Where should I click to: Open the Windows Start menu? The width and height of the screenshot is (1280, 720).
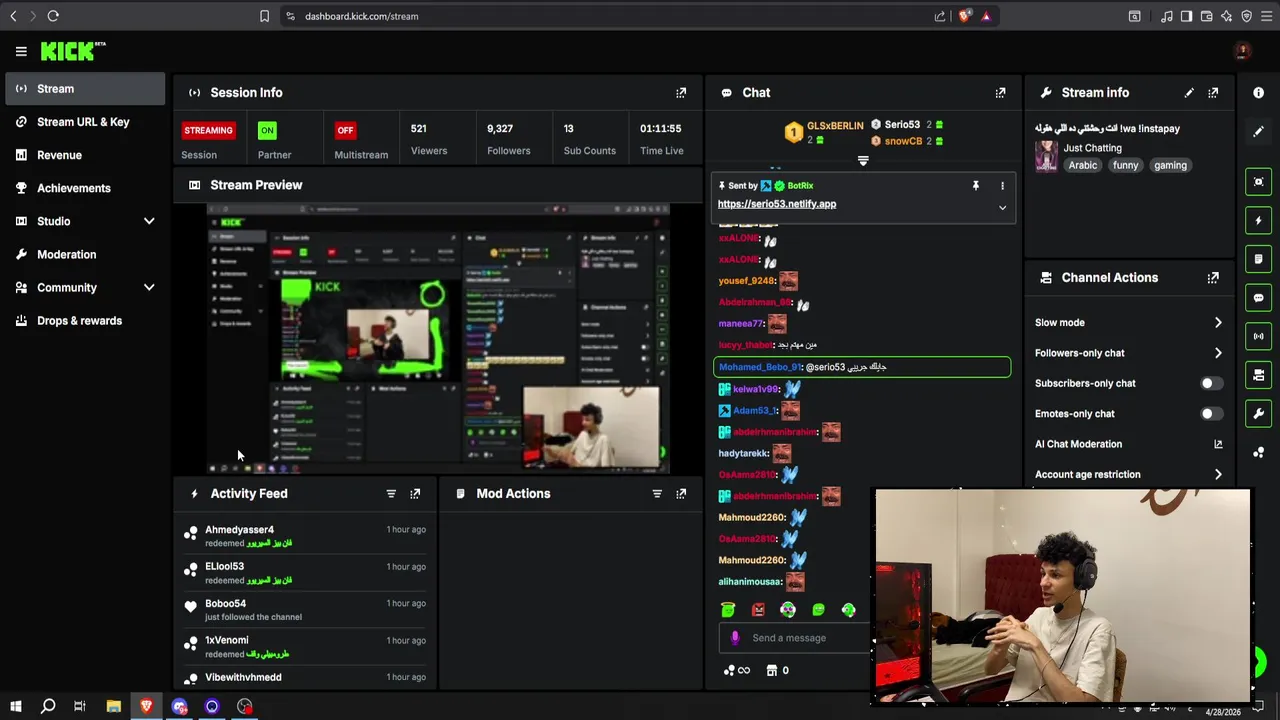15,706
